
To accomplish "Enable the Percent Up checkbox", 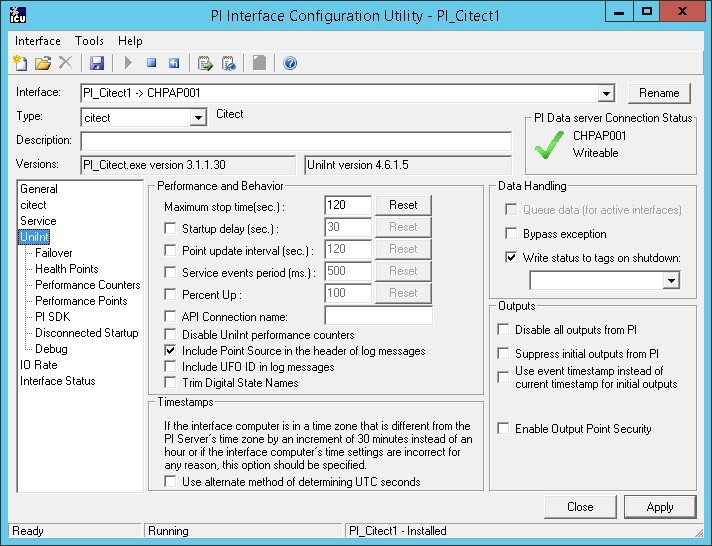I will tap(170, 294).
